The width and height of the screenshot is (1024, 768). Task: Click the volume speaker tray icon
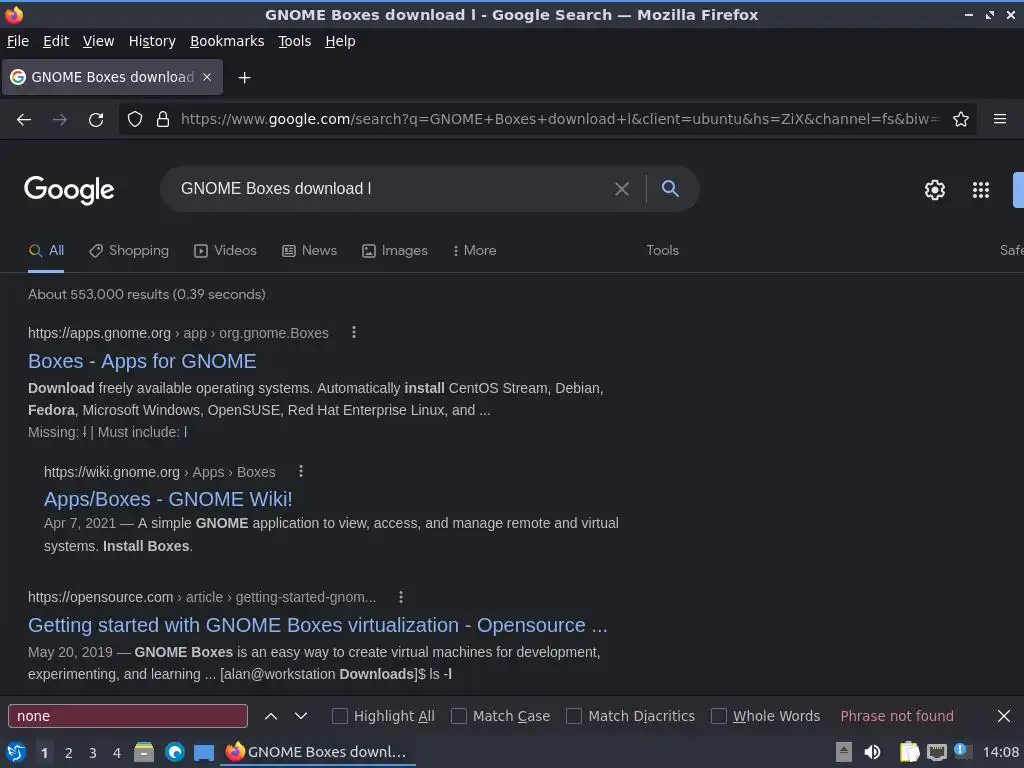(x=872, y=752)
